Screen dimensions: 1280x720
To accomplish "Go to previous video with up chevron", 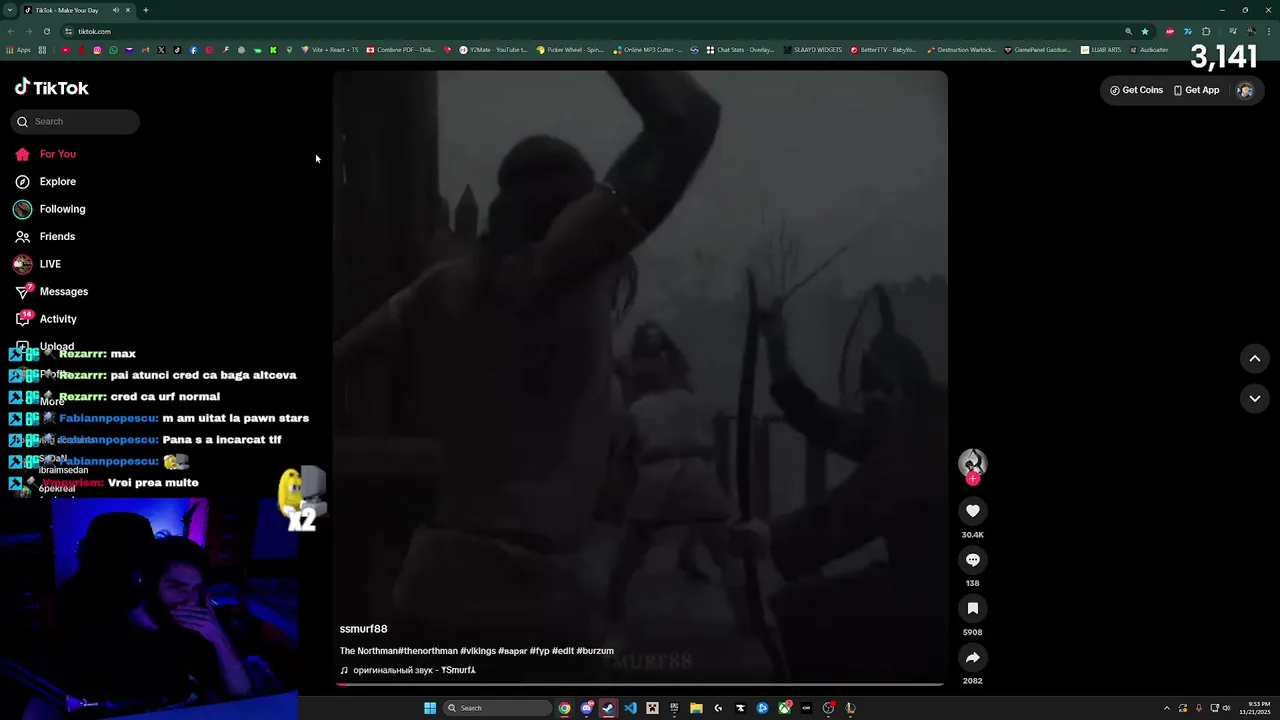I will pyautogui.click(x=1254, y=358).
